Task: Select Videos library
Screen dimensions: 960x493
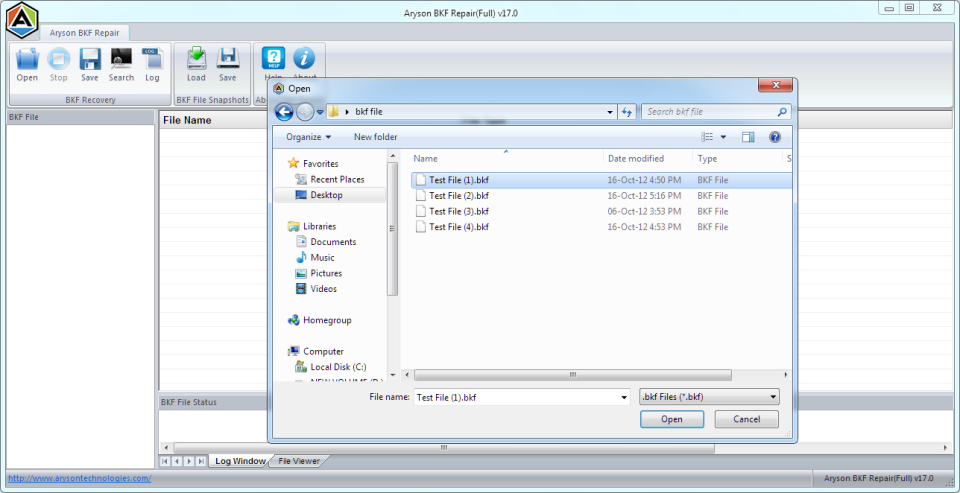Action: 317,289
